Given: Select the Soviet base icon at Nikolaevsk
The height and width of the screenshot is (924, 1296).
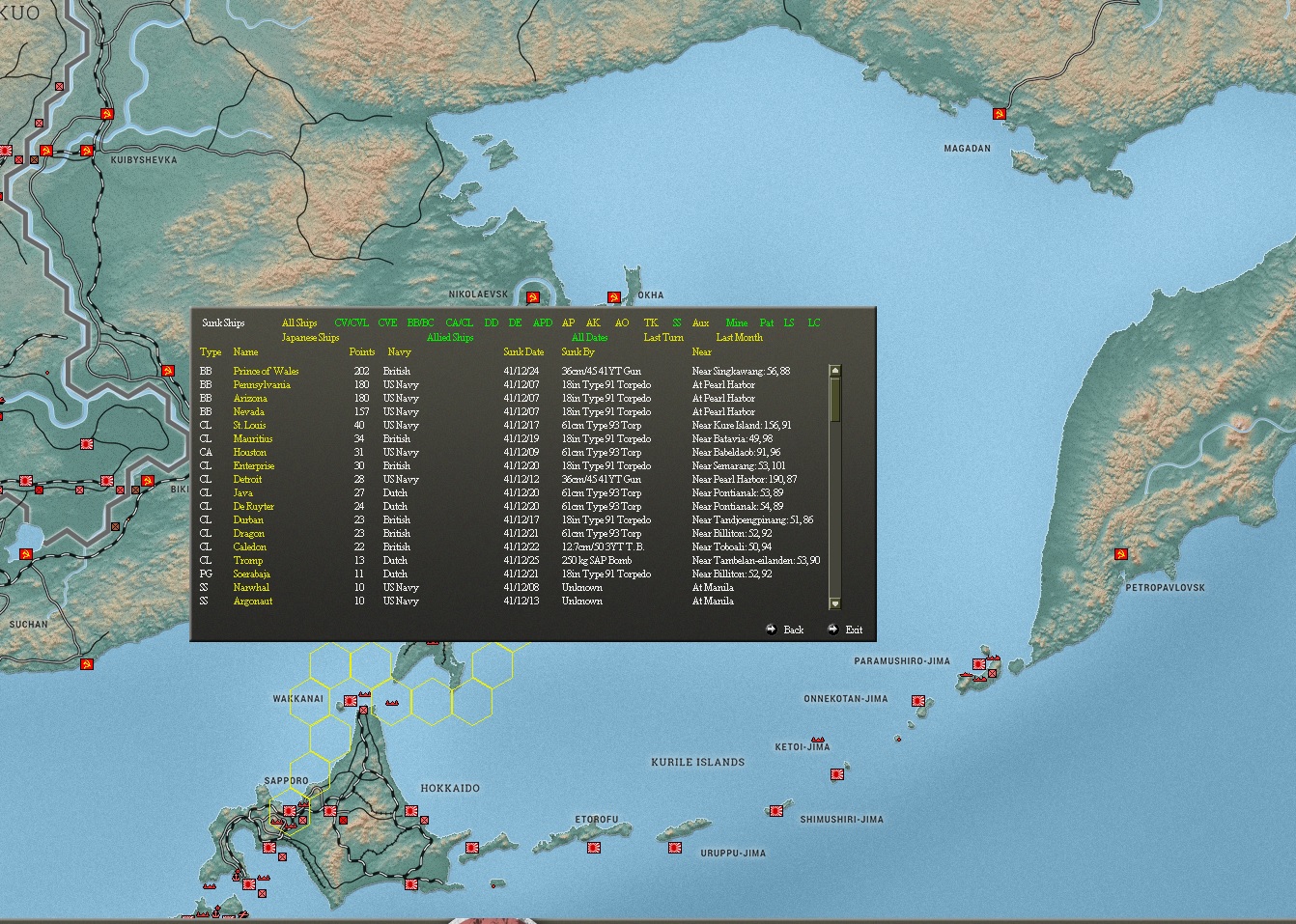Looking at the screenshot, I should 532,297.
